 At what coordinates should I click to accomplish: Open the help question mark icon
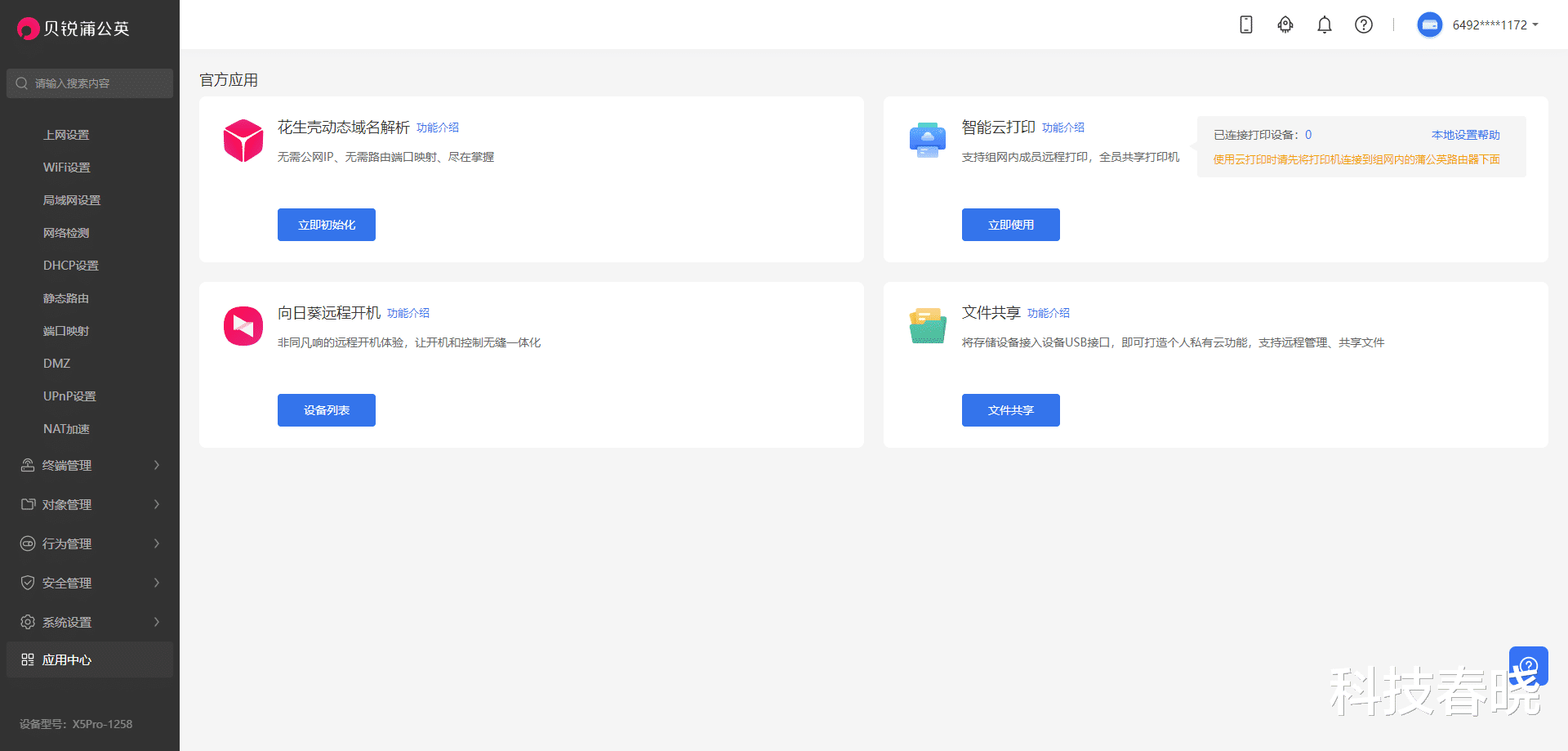point(1364,25)
